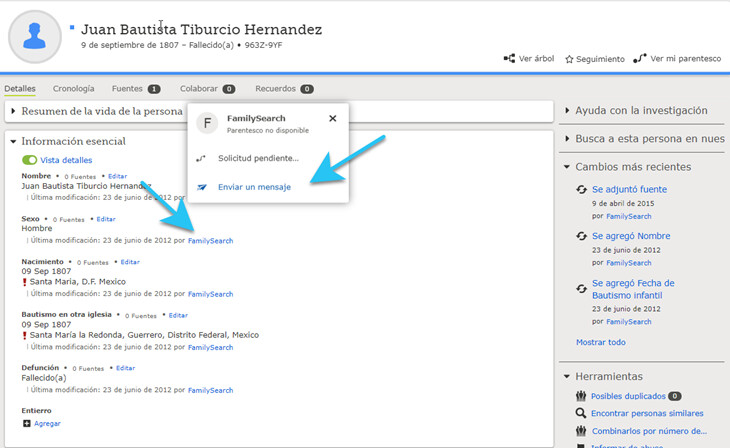Click FamilySearch contributor link under Bautismo
730x448 pixels.
210,347
